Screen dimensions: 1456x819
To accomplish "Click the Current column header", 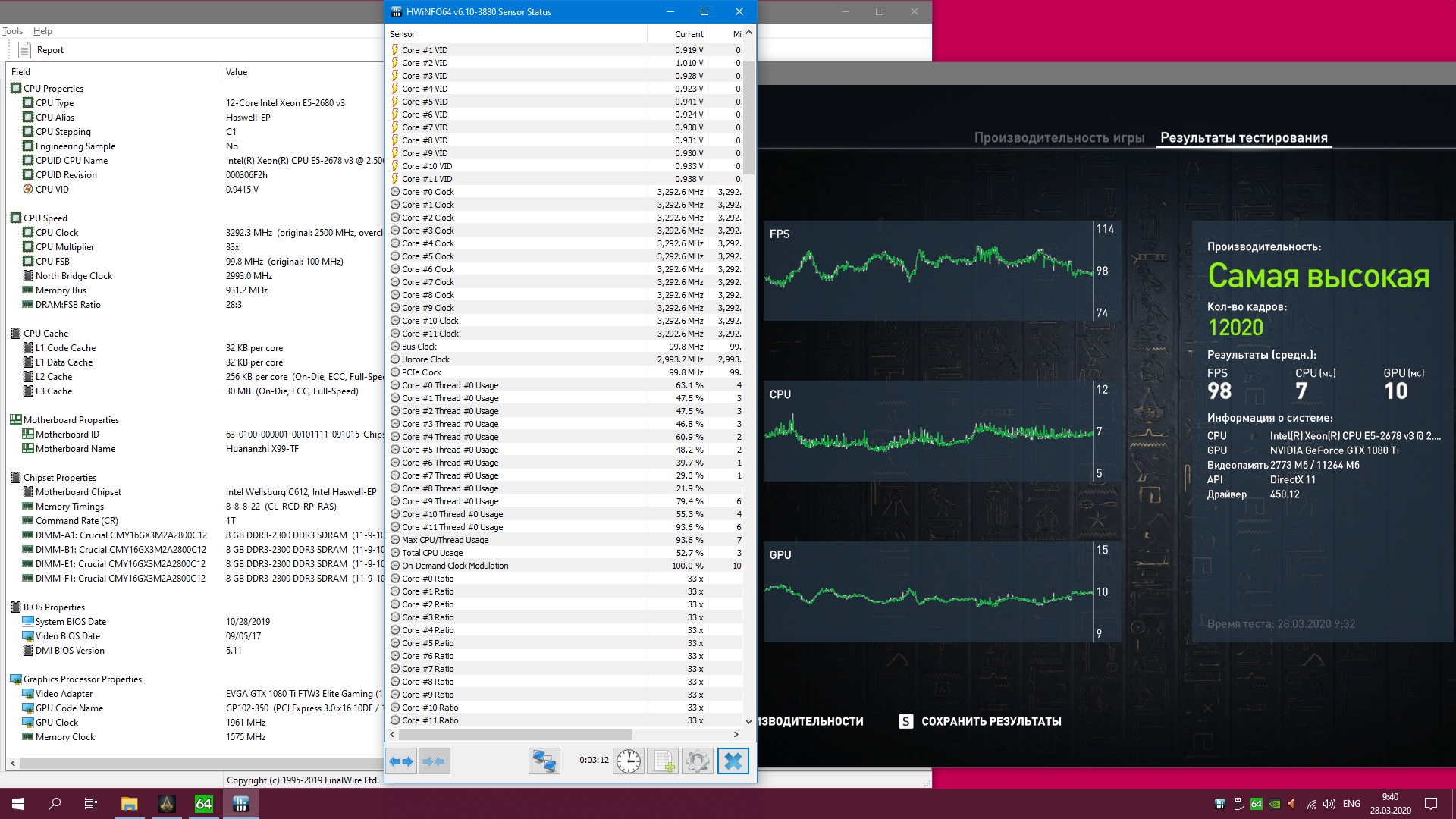I will coord(689,34).
